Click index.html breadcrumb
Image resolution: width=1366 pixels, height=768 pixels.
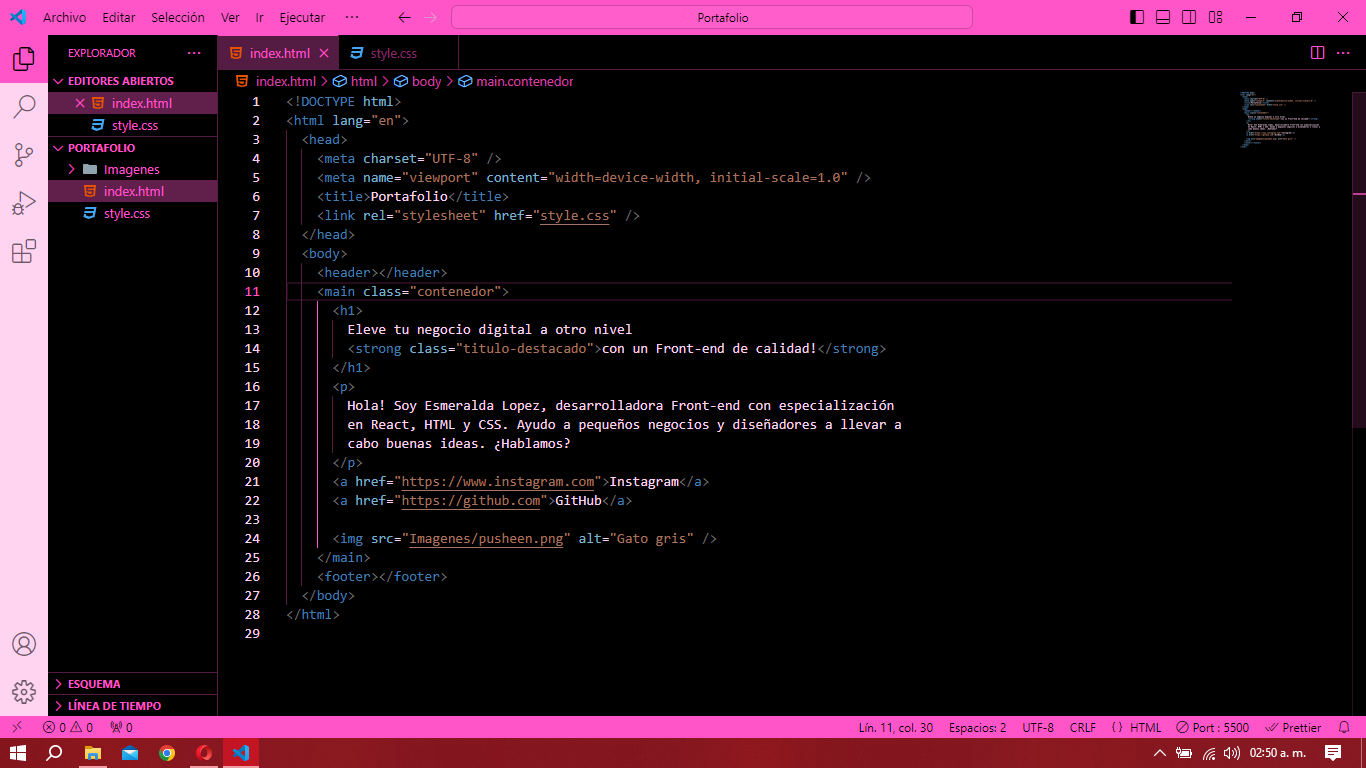pyautogui.click(x=276, y=81)
